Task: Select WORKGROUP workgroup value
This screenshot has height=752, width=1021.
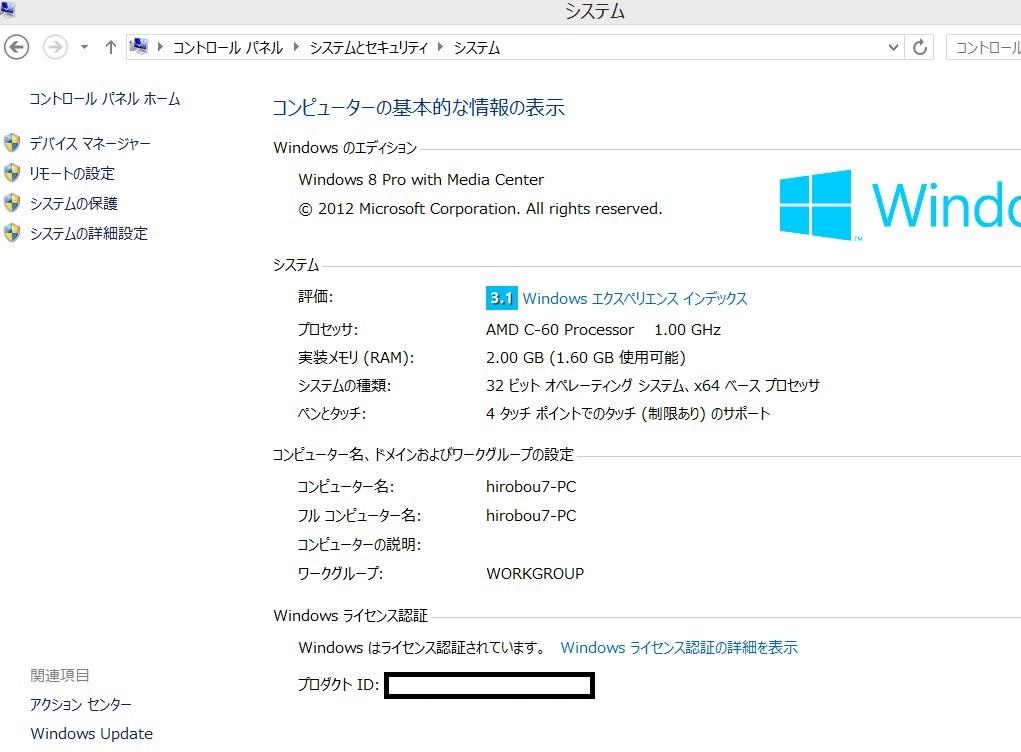Action: point(535,574)
